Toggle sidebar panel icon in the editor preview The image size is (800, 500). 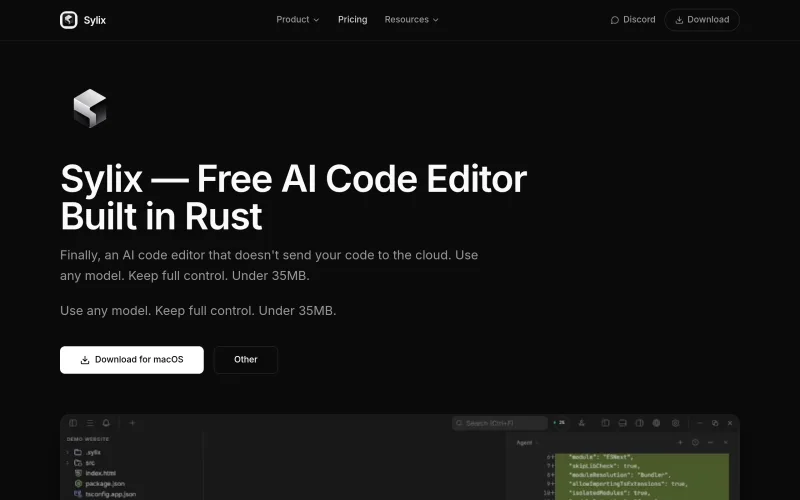tap(73, 423)
